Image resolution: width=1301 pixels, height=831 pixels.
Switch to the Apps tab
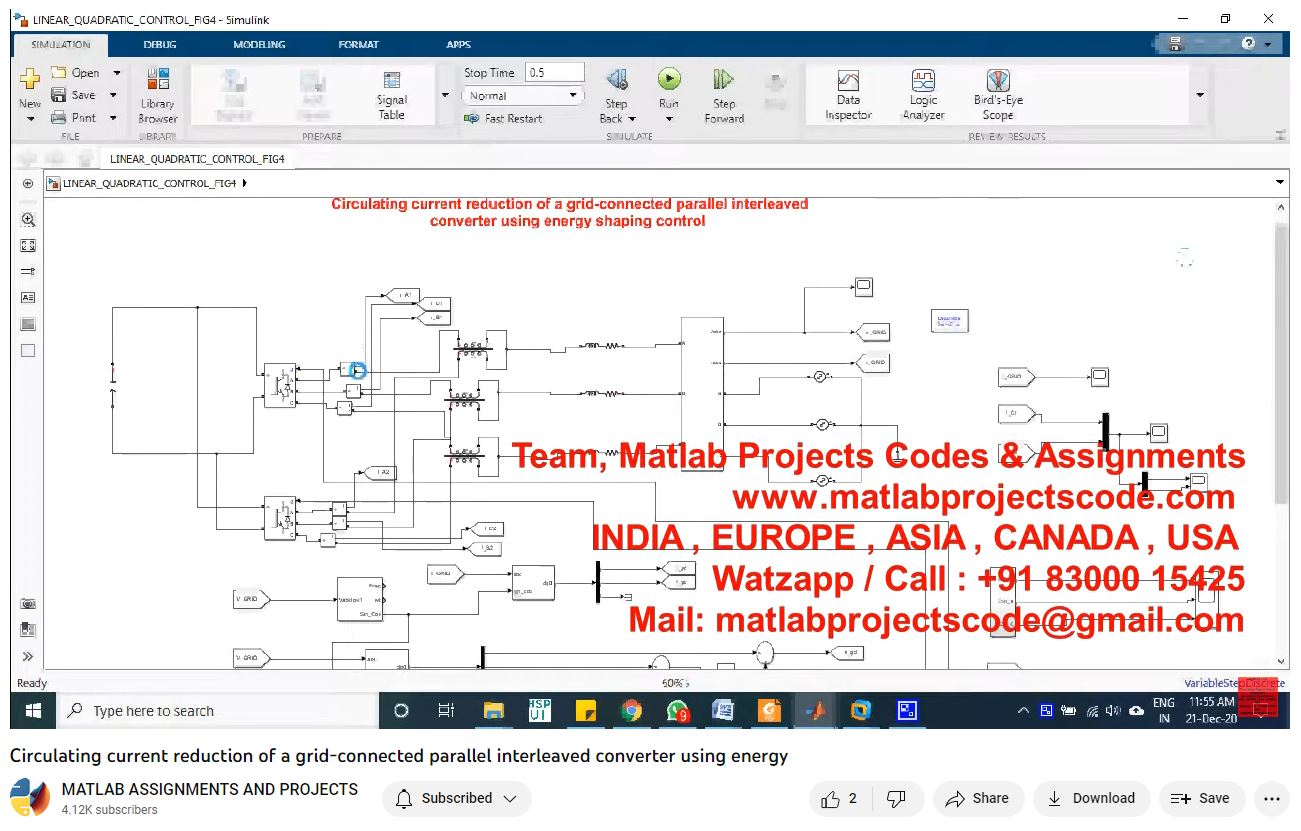pyautogui.click(x=458, y=44)
